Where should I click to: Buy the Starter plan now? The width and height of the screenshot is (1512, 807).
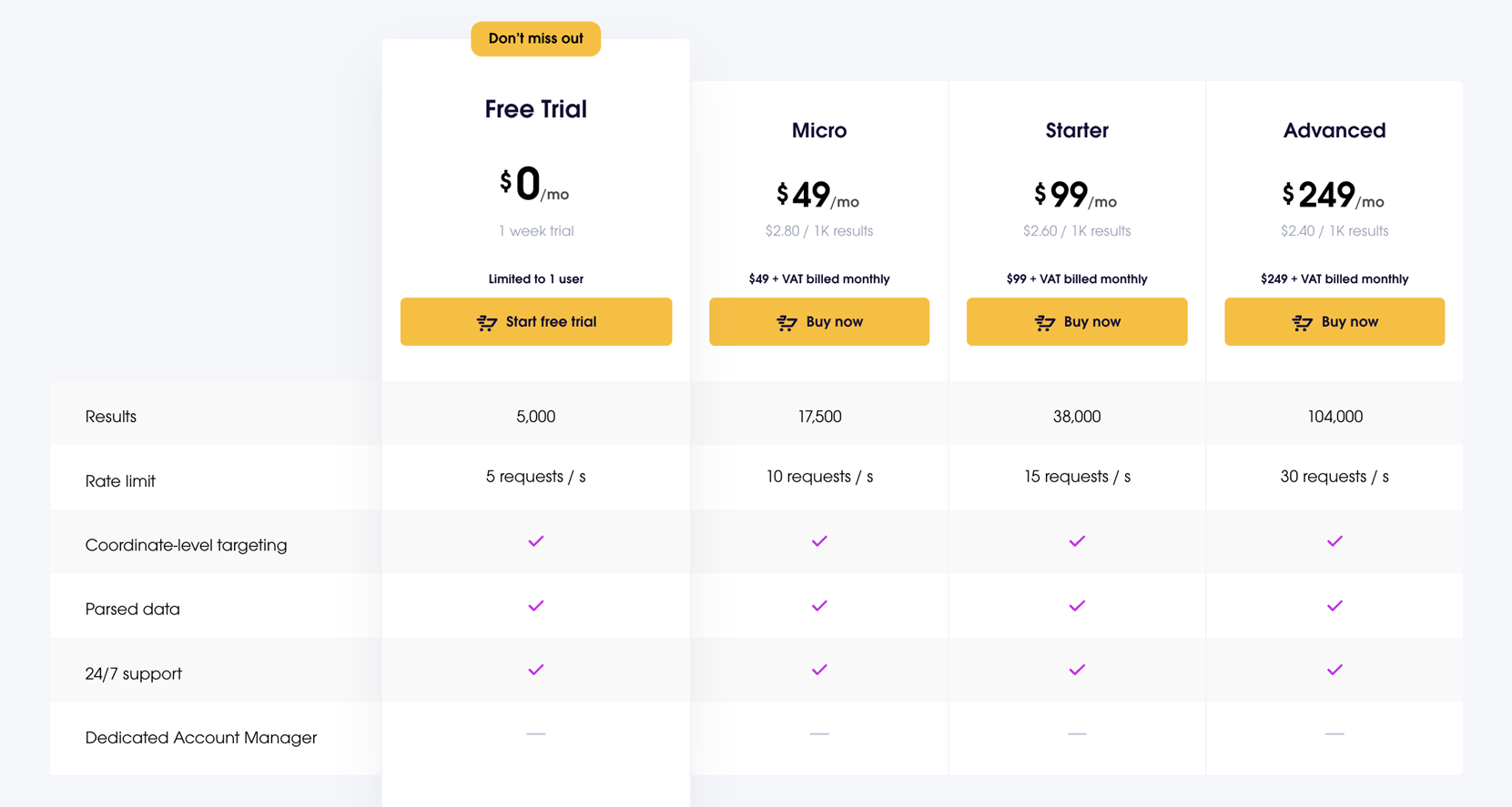[1077, 321]
